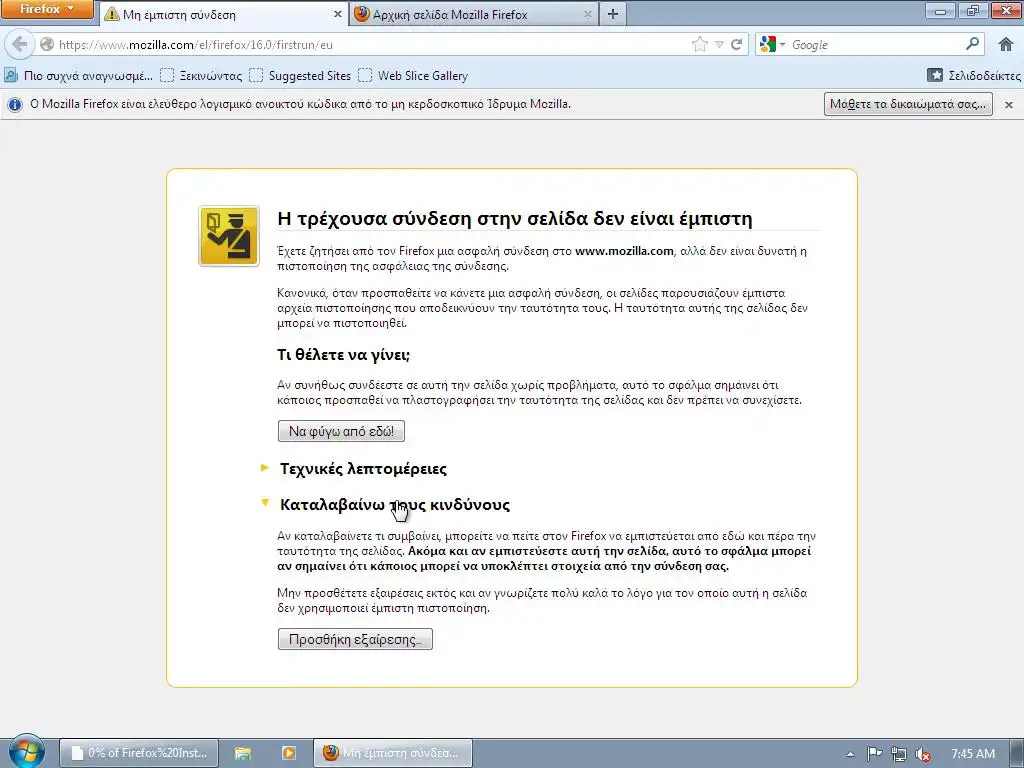Click Προσθήκη εξαίρεσης button
The image size is (1024, 768).
point(355,639)
